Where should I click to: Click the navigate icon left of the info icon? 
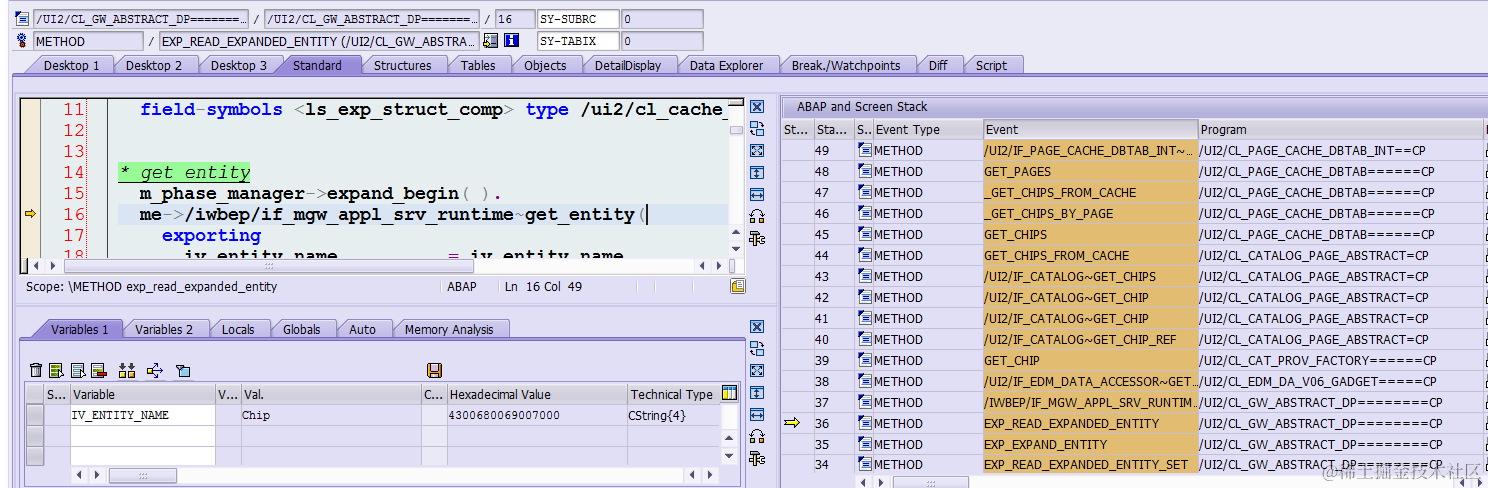click(490, 41)
